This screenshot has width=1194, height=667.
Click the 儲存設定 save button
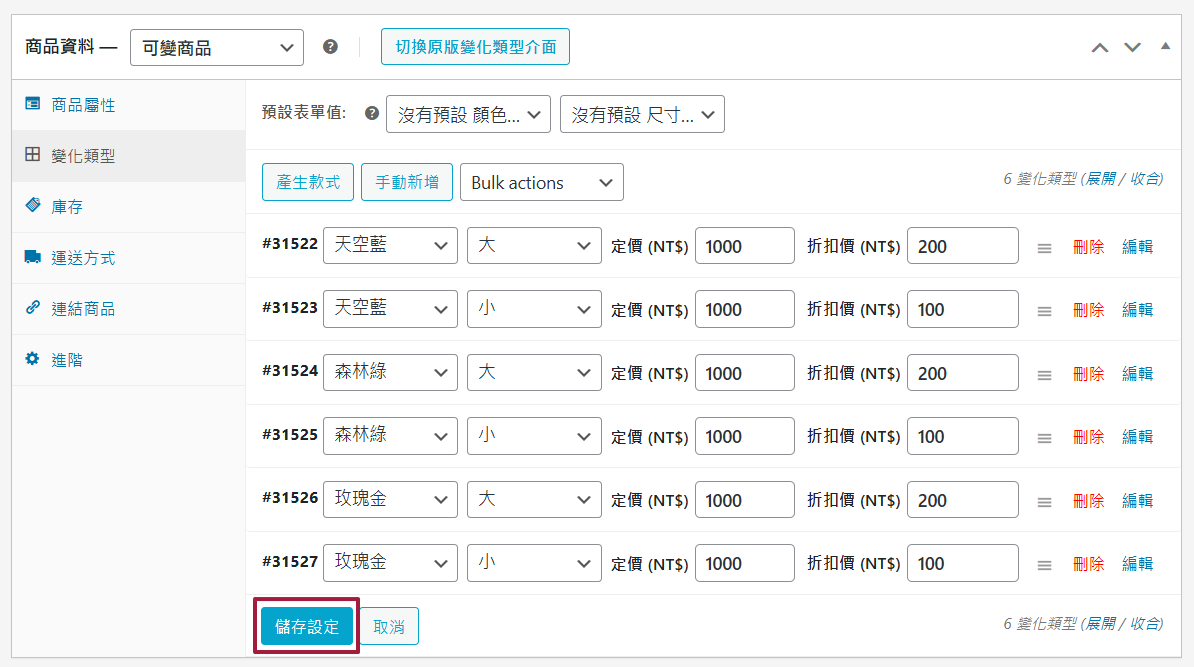click(x=306, y=625)
